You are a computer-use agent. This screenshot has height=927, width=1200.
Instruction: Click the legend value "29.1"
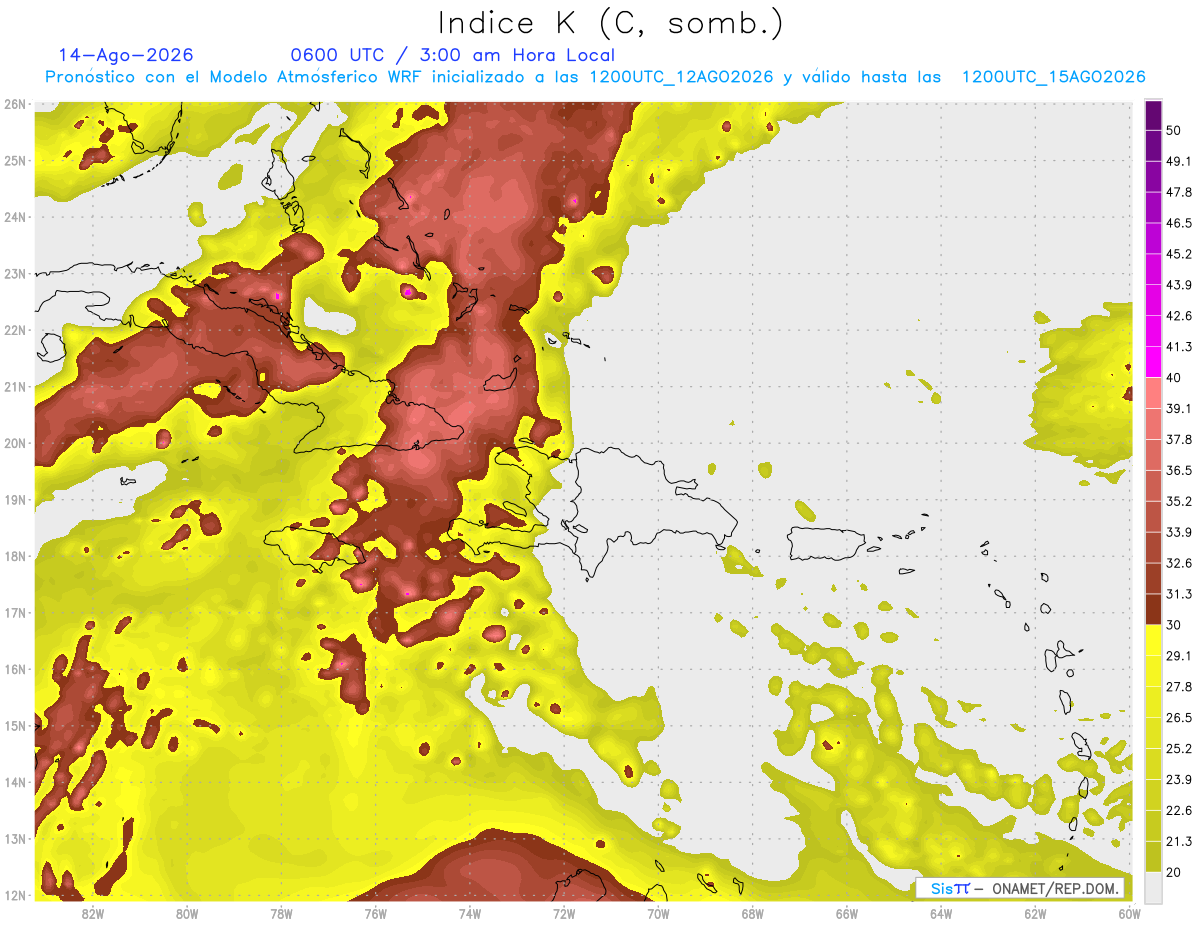[1179, 655]
